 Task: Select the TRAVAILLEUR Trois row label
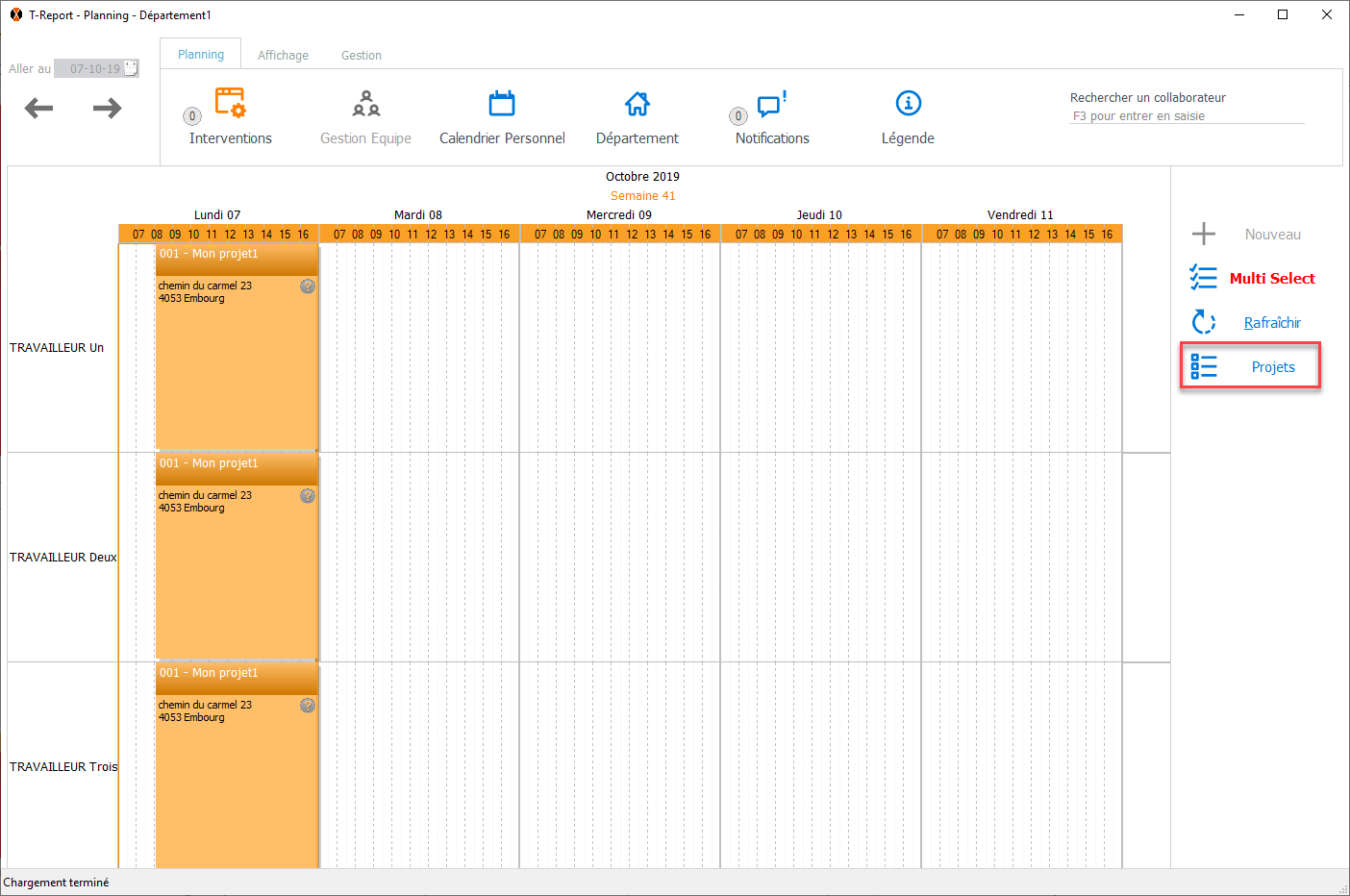coord(63,766)
